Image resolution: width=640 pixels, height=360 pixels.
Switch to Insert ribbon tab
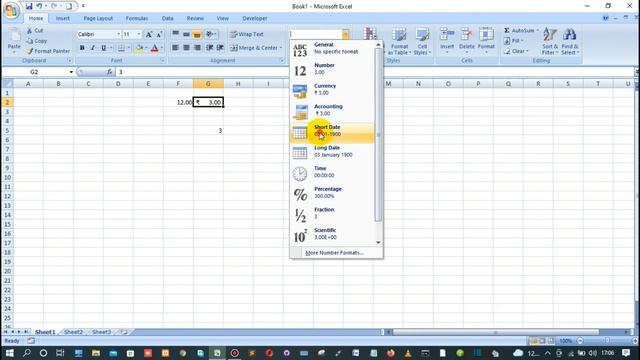(62, 18)
